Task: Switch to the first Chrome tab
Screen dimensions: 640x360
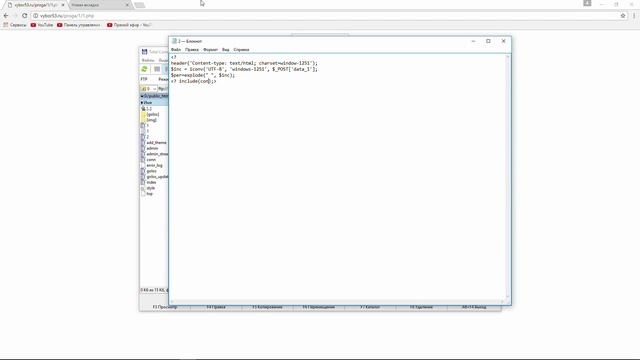Action: point(35,5)
